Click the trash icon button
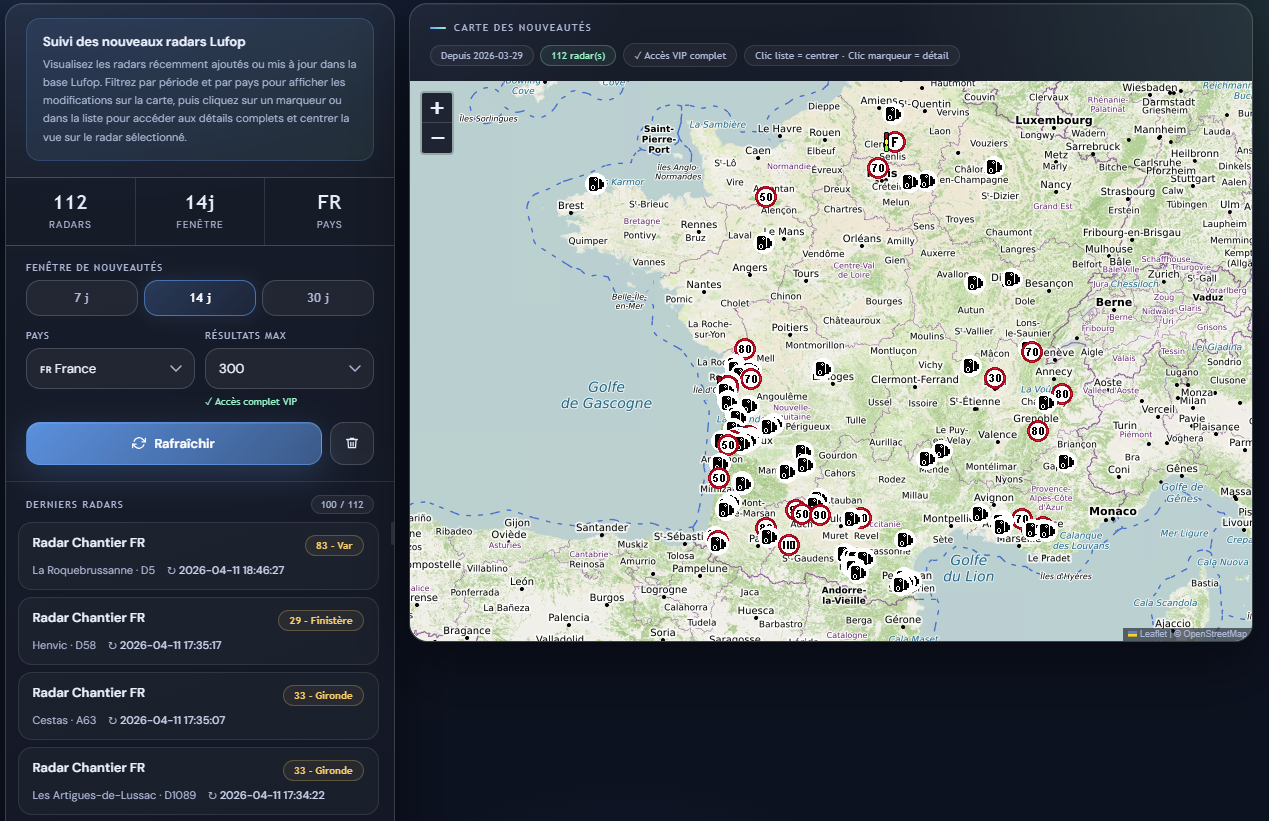This screenshot has height=821, width=1269. (x=352, y=443)
